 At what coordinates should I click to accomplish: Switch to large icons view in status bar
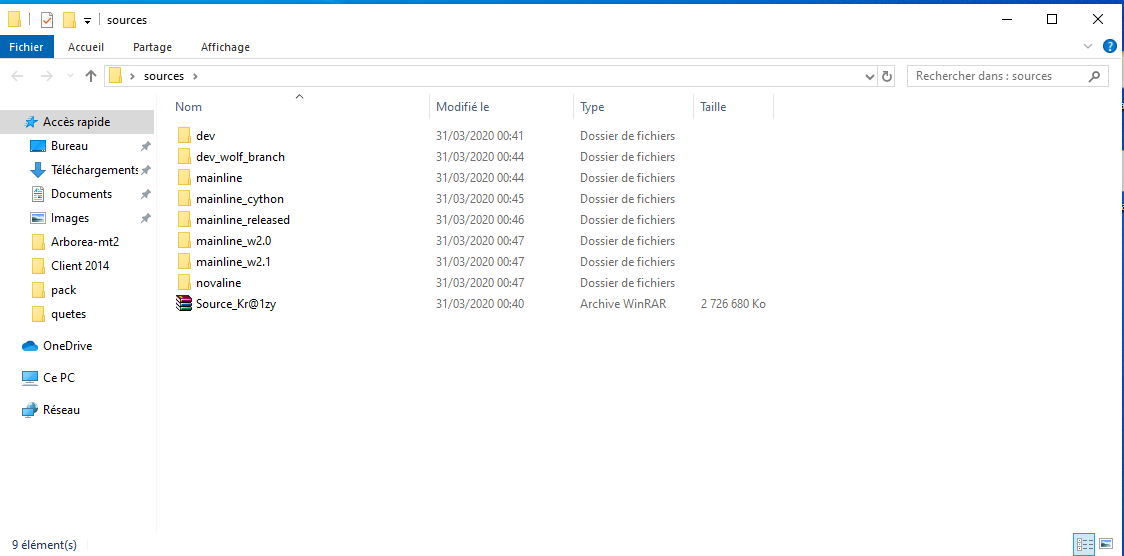tap(1105, 545)
